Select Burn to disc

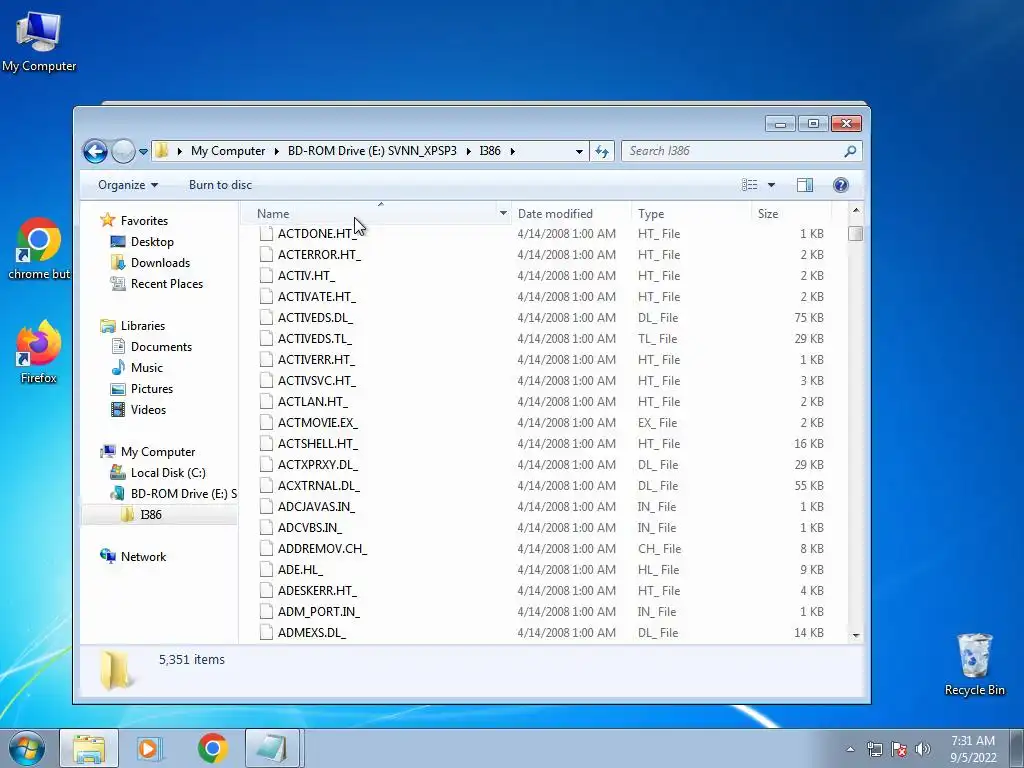click(x=220, y=185)
